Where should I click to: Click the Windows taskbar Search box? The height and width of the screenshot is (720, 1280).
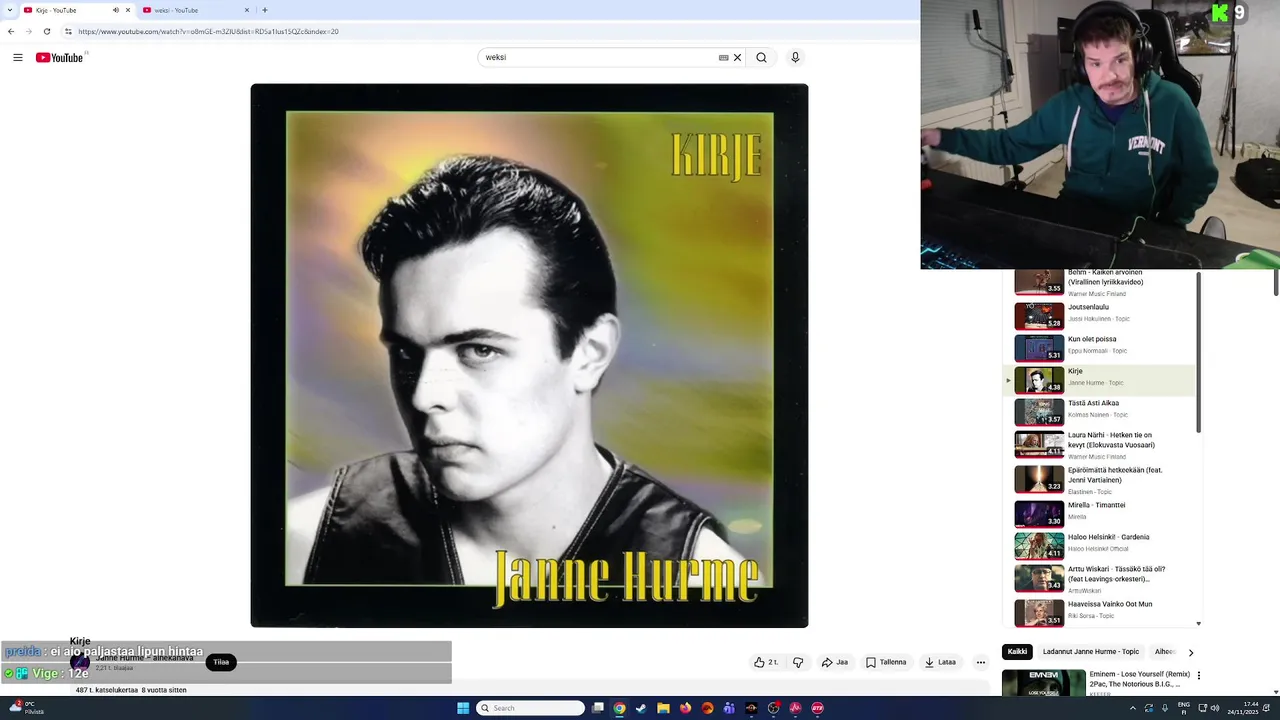(530, 708)
